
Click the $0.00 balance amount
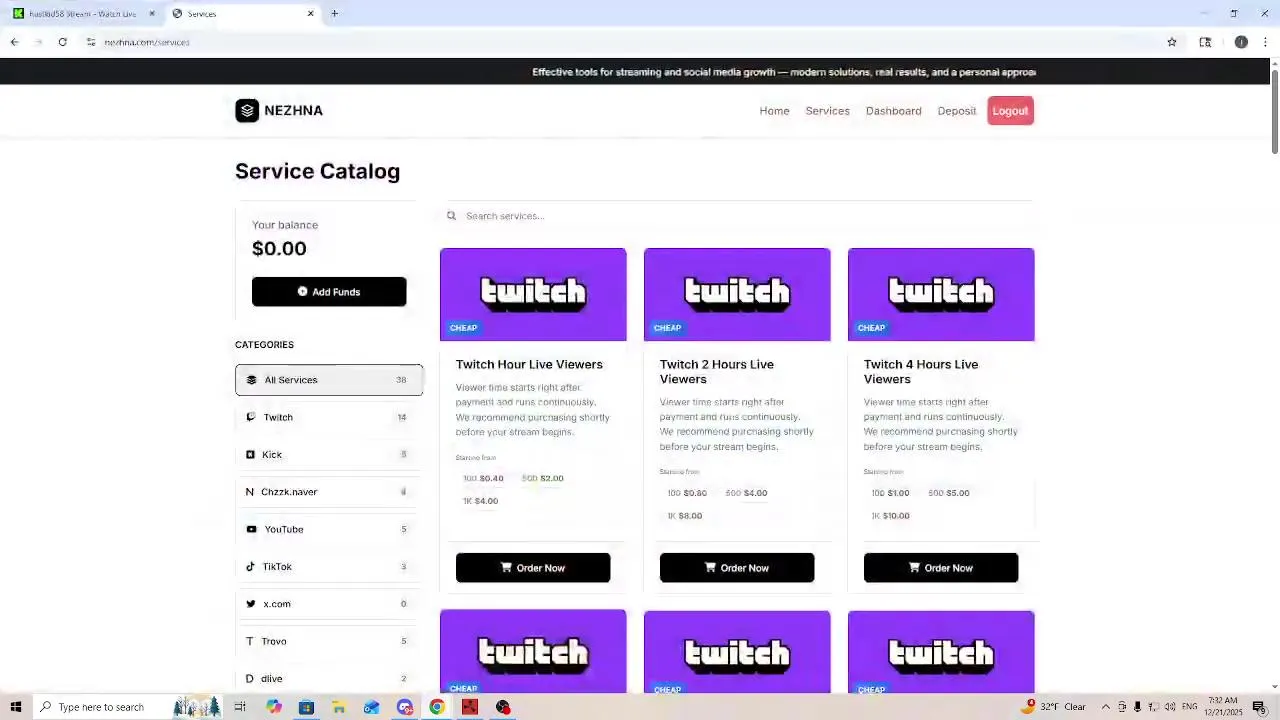pos(279,249)
